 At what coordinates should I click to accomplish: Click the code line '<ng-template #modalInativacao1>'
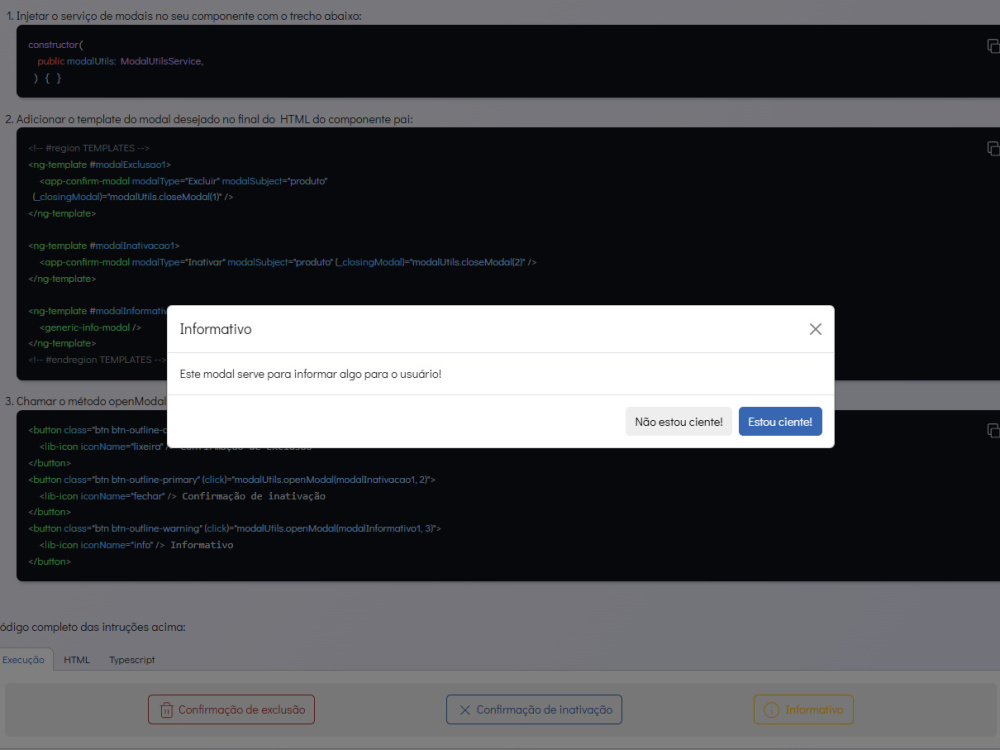click(104, 246)
